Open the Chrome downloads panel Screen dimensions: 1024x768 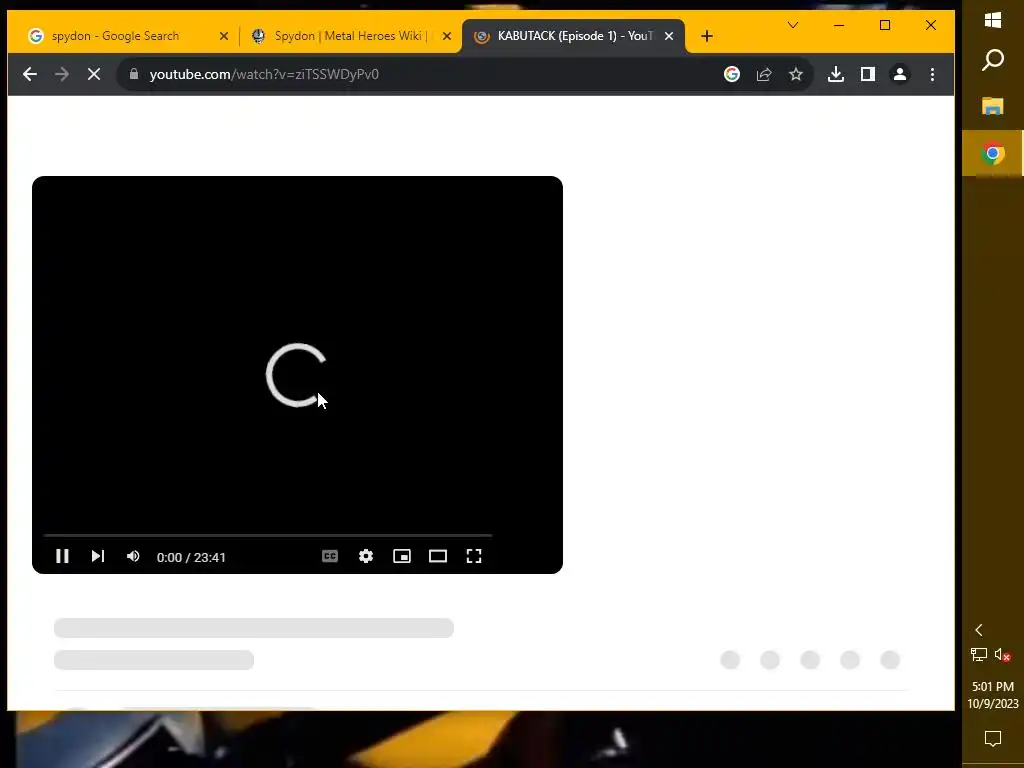click(836, 74)
